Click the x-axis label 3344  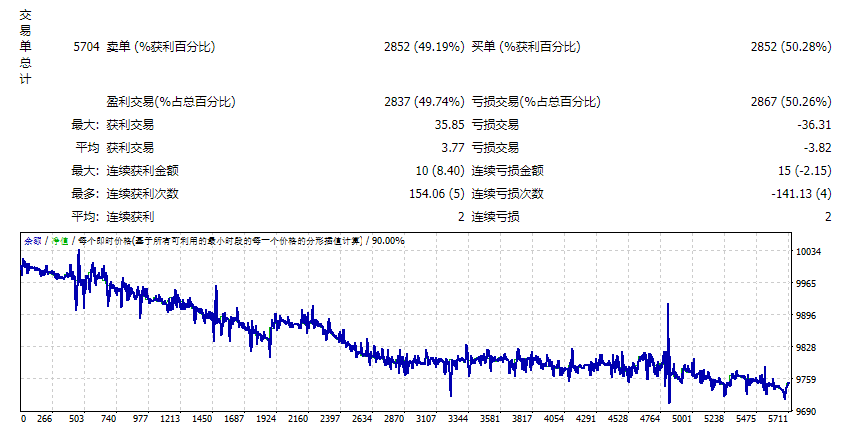click(458, 418)
